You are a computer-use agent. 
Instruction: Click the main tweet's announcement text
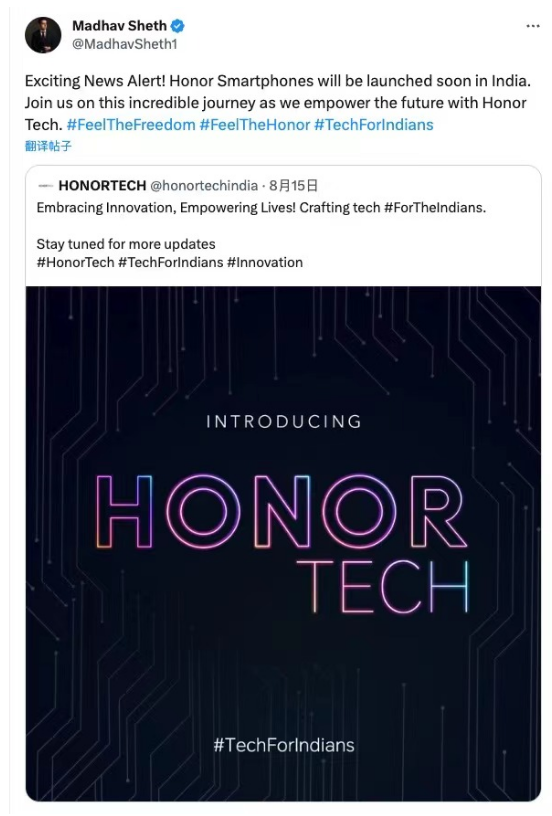278,103
